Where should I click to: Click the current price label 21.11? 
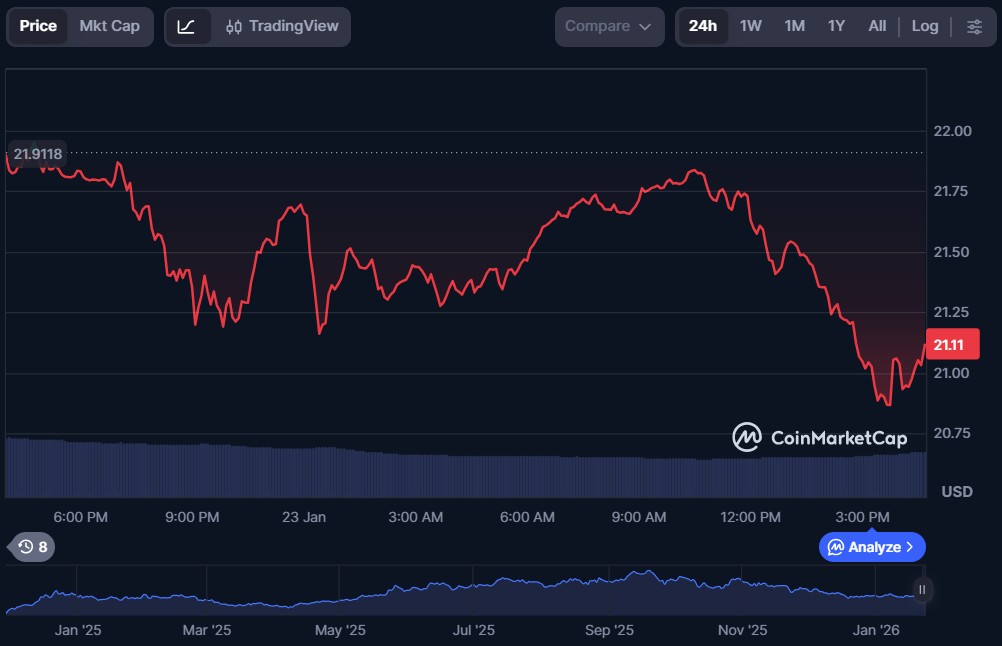point(952,345)
